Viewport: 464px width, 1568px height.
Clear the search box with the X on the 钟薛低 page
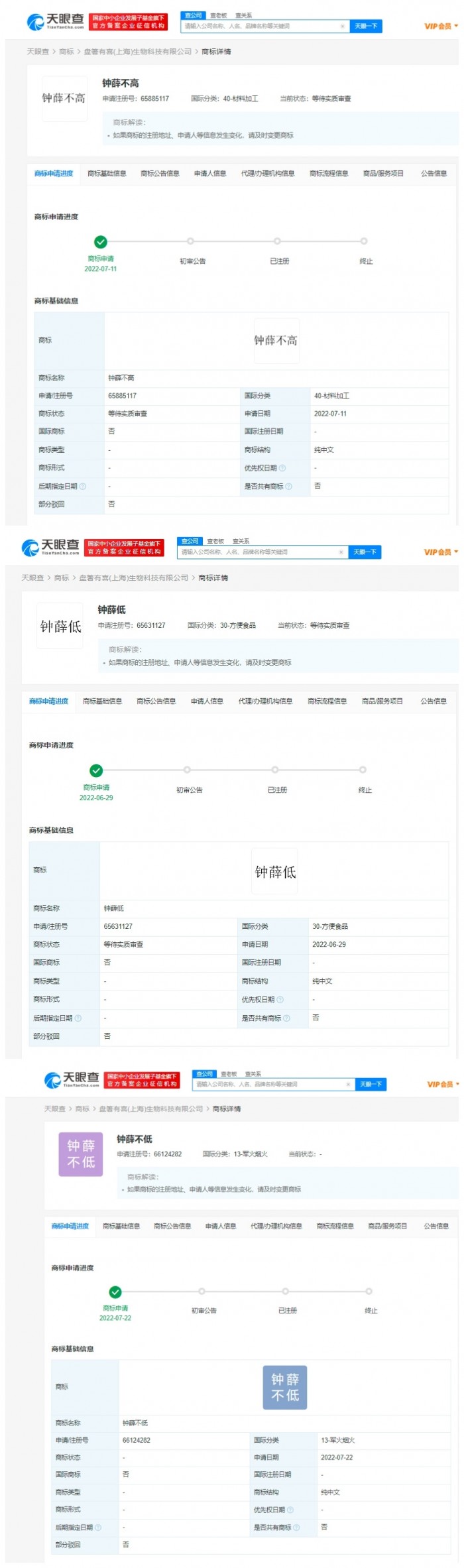tap(341, 552)
